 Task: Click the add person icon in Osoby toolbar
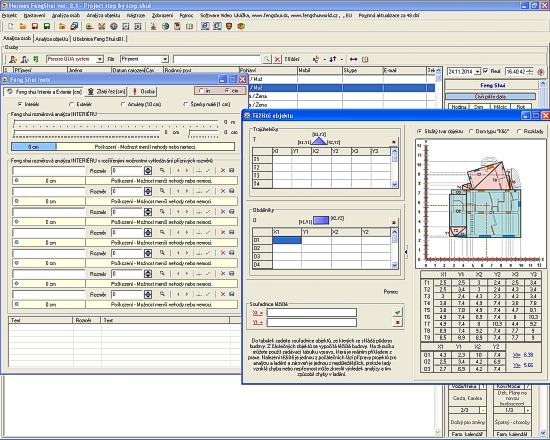tap(13, 59)
